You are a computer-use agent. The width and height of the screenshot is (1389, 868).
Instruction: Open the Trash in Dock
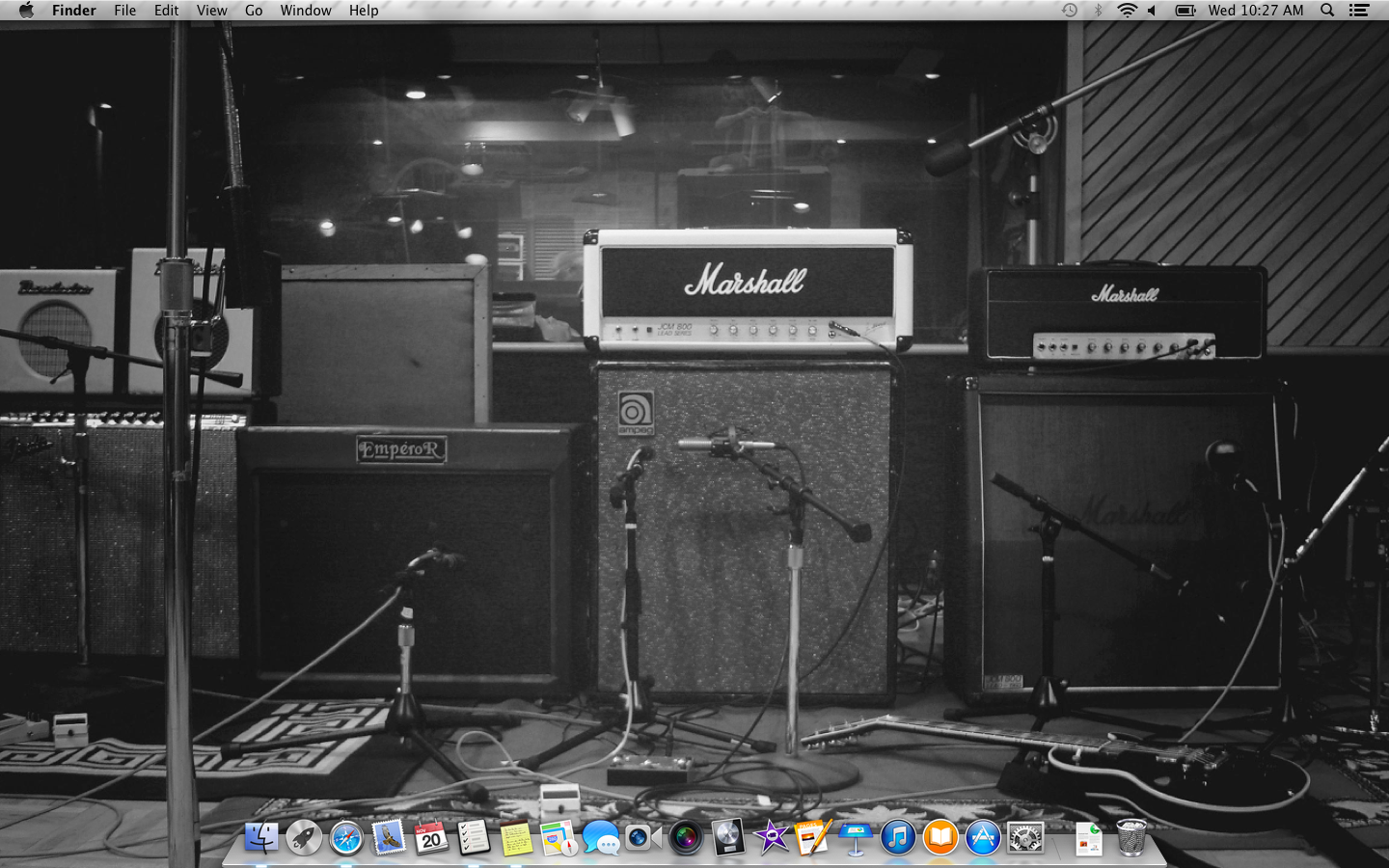(x=1131, y=837)
